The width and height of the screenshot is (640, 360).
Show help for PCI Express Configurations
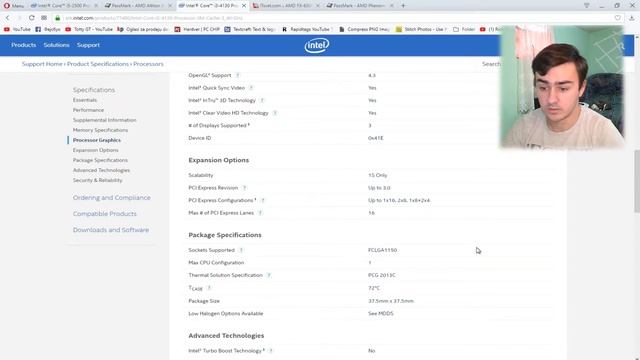(263, 200)
